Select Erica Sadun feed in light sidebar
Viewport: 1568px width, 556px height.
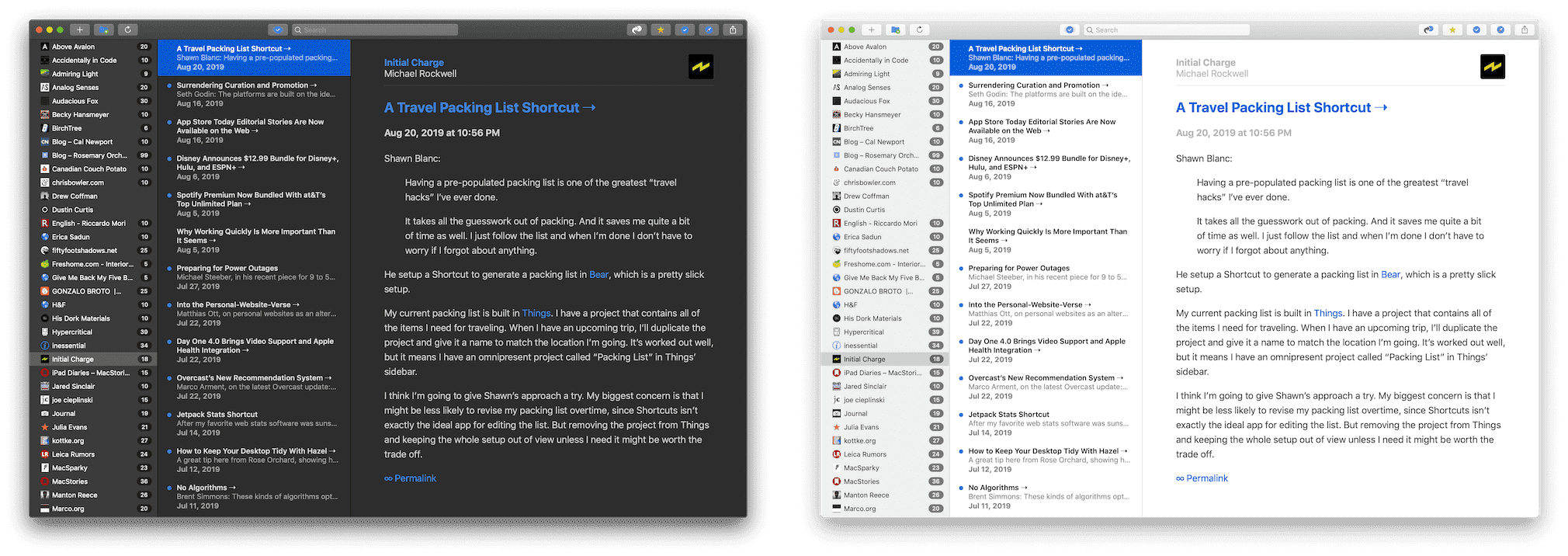[x=885, y=237]
